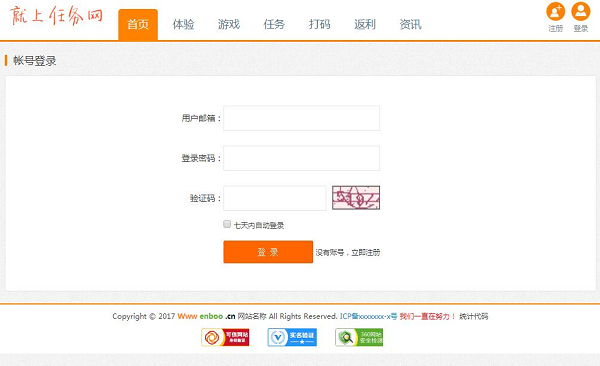Click the orange 登录 submit button
Viewport: 600px width, 366px height.
click(268, 252)
